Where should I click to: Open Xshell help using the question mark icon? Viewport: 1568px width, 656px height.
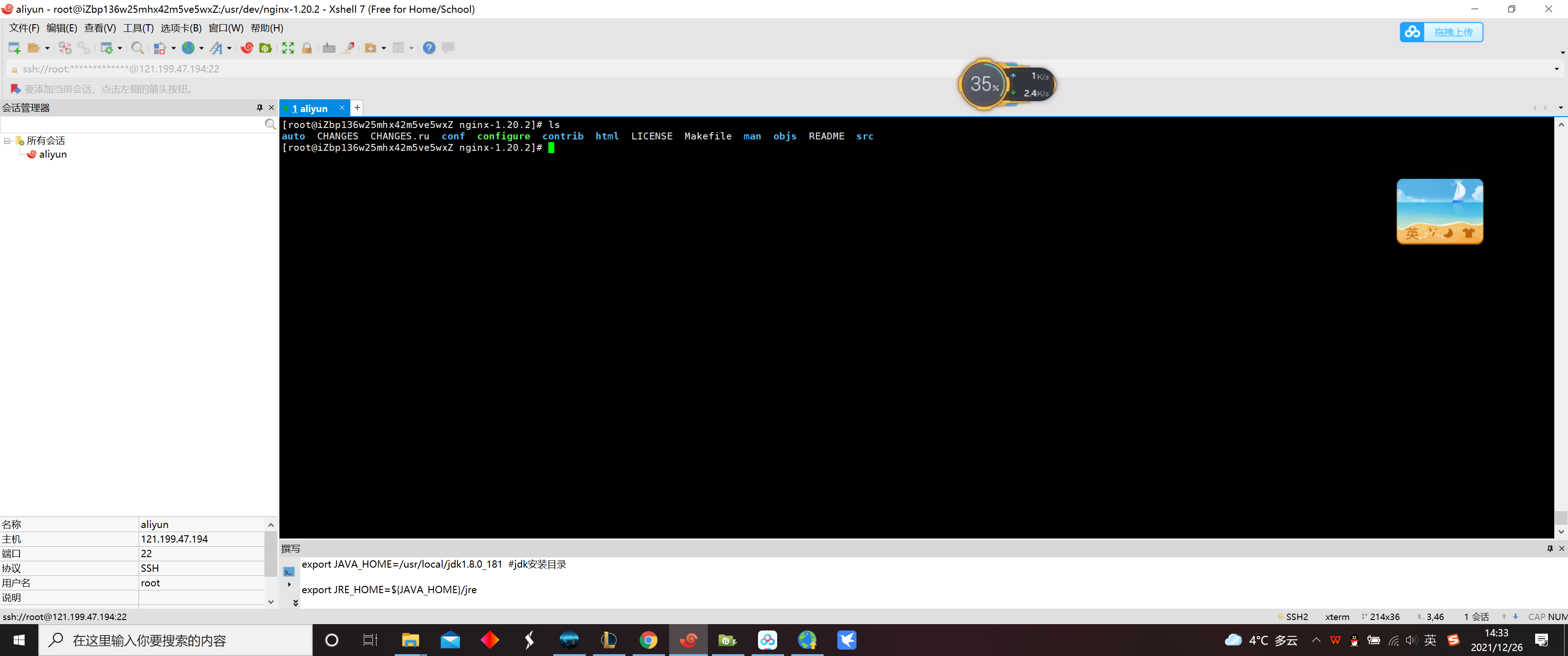tap(429, 47)
